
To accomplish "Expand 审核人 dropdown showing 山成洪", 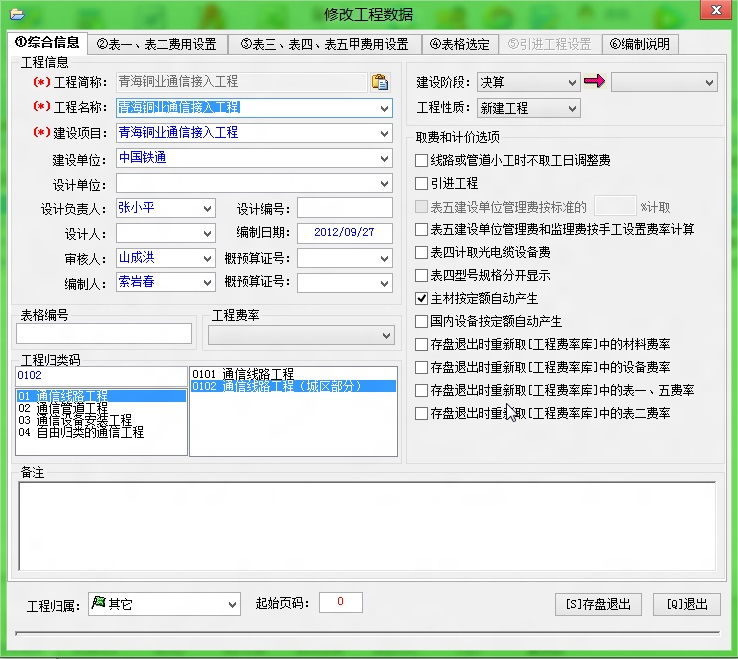I will tap(207, 258).
